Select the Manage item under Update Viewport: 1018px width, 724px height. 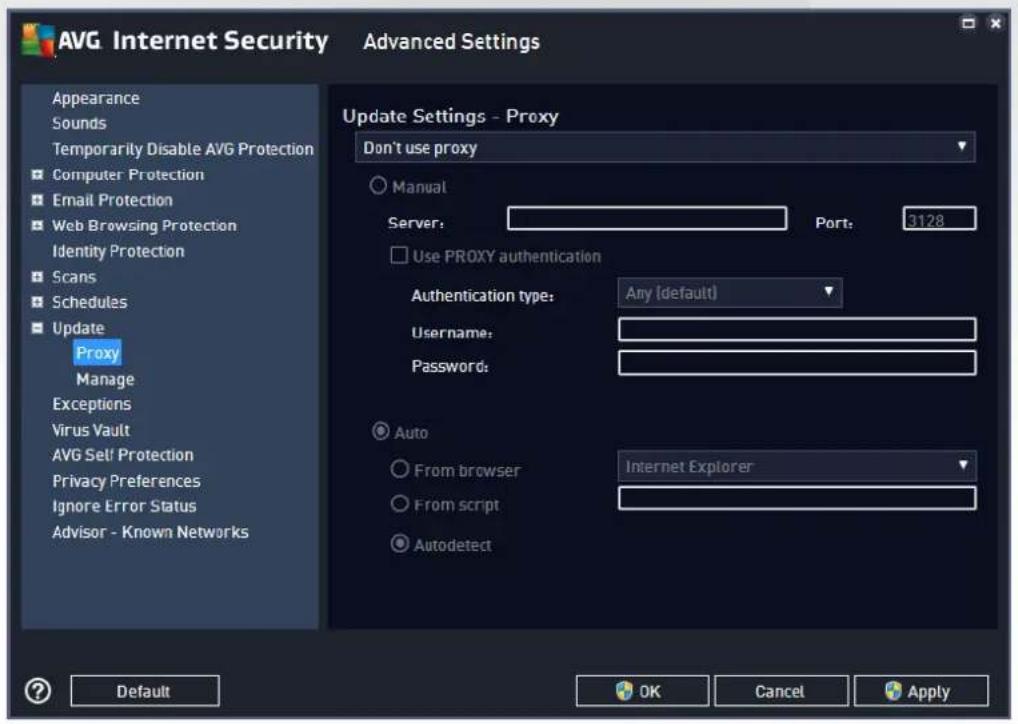(x=105, y=379)
